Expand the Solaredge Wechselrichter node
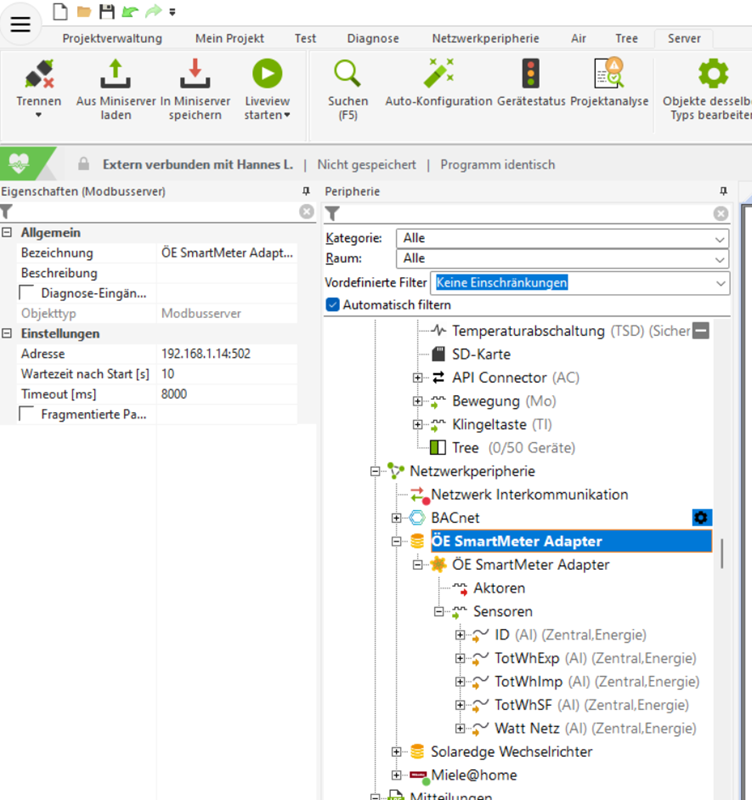 click(x=397, y=752)
